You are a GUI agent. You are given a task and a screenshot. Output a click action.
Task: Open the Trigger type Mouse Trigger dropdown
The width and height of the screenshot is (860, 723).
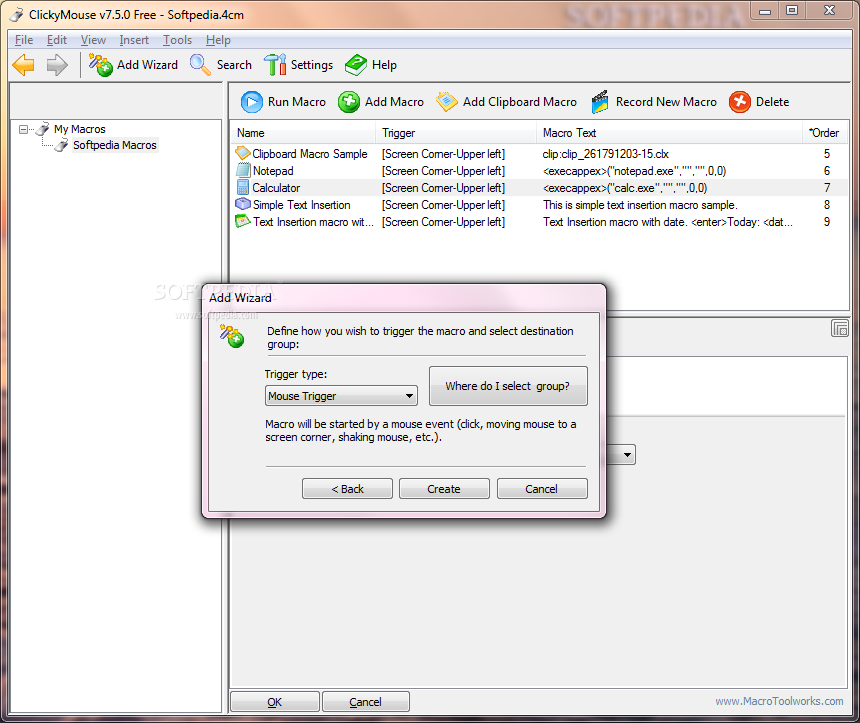341,396
